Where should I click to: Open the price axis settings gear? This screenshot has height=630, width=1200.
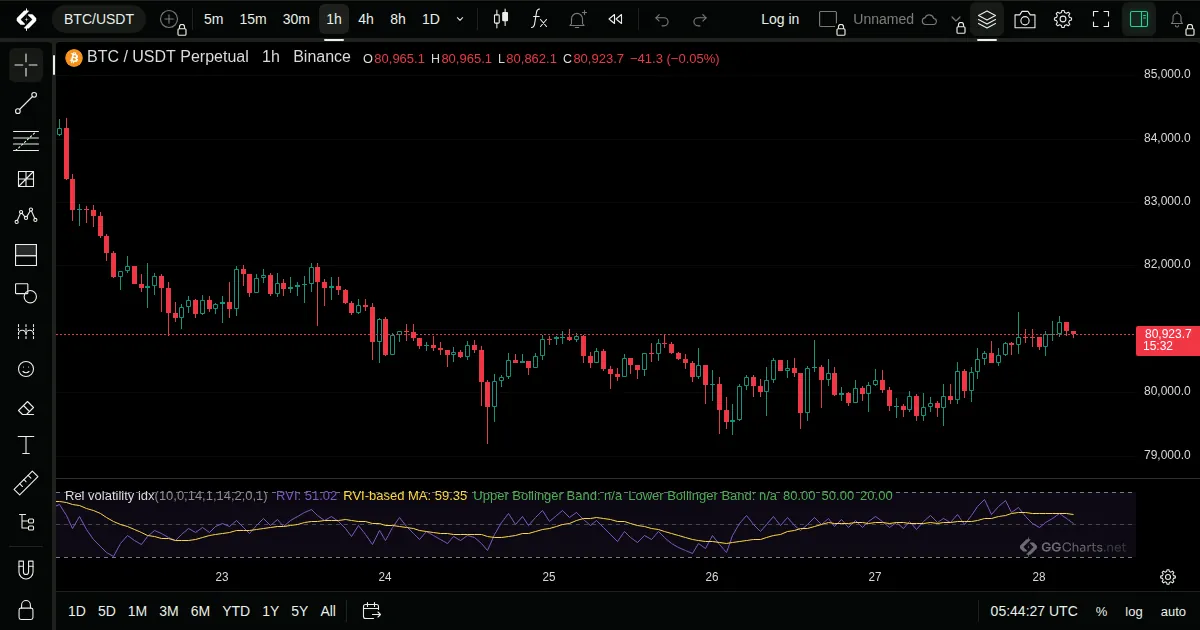tap(1168, 577)
